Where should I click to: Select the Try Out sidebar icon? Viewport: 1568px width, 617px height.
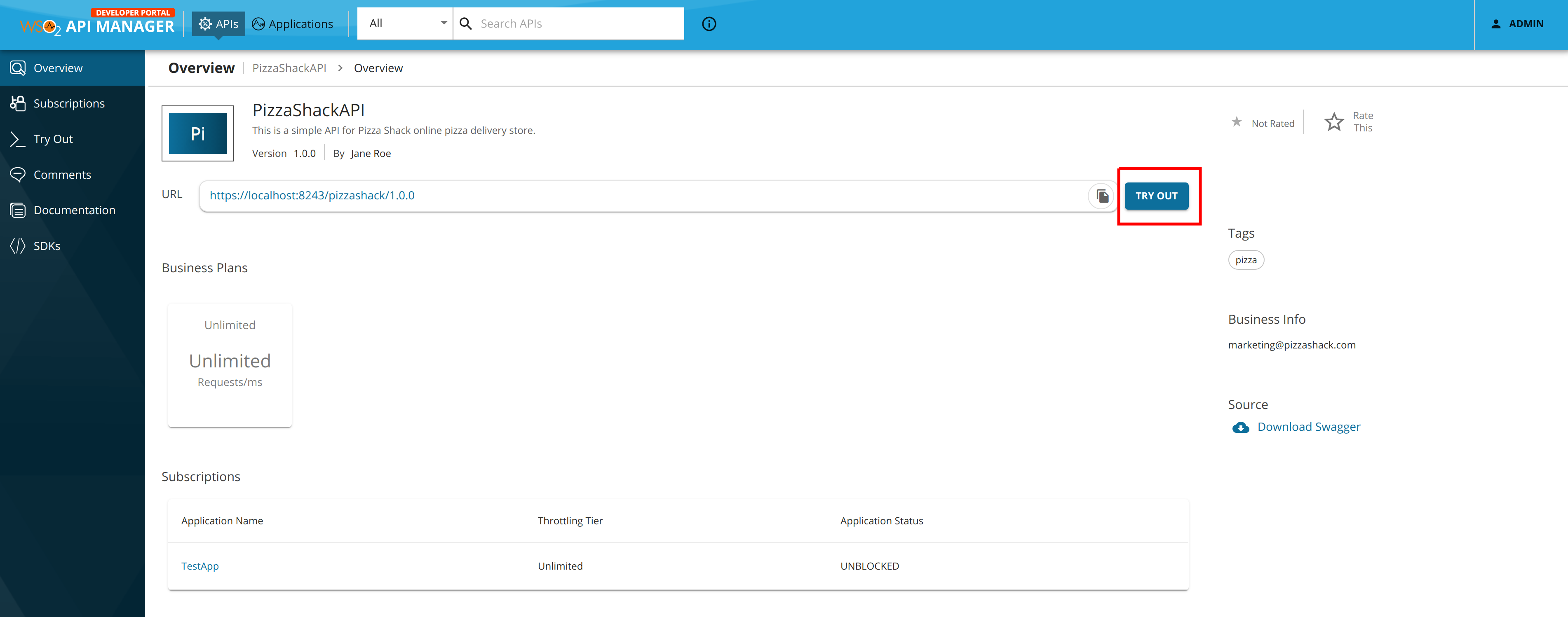pos(18,139)
